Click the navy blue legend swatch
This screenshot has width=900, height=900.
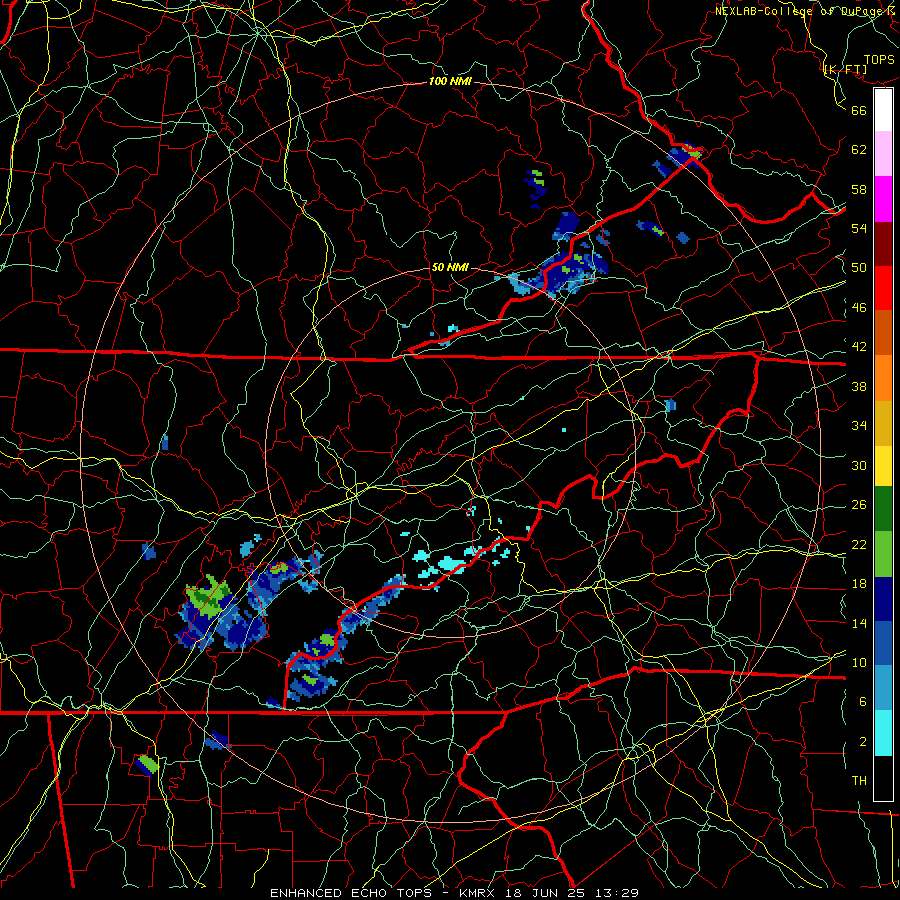pyautogui.click(x=883, y=599)
